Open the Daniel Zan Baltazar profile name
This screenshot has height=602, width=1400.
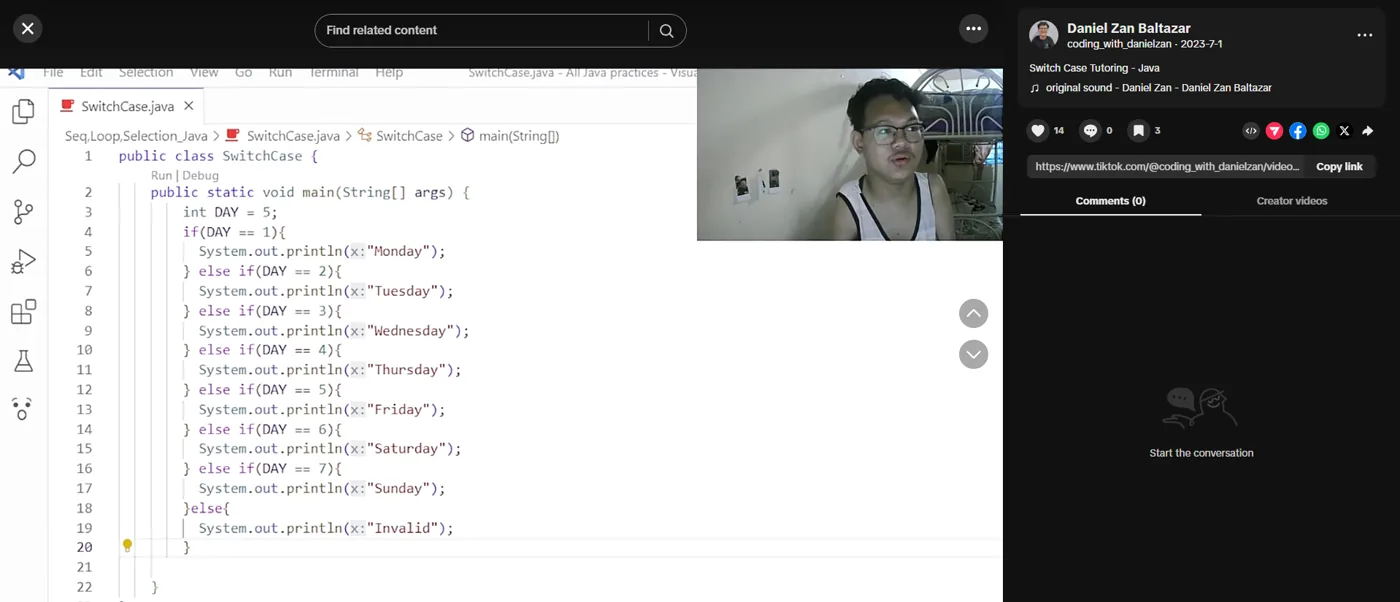click(1128, 28)
